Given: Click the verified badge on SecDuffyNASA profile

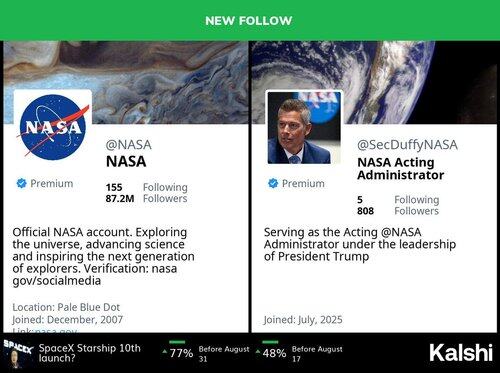Looking at the screenshot, I should (273, 183).
